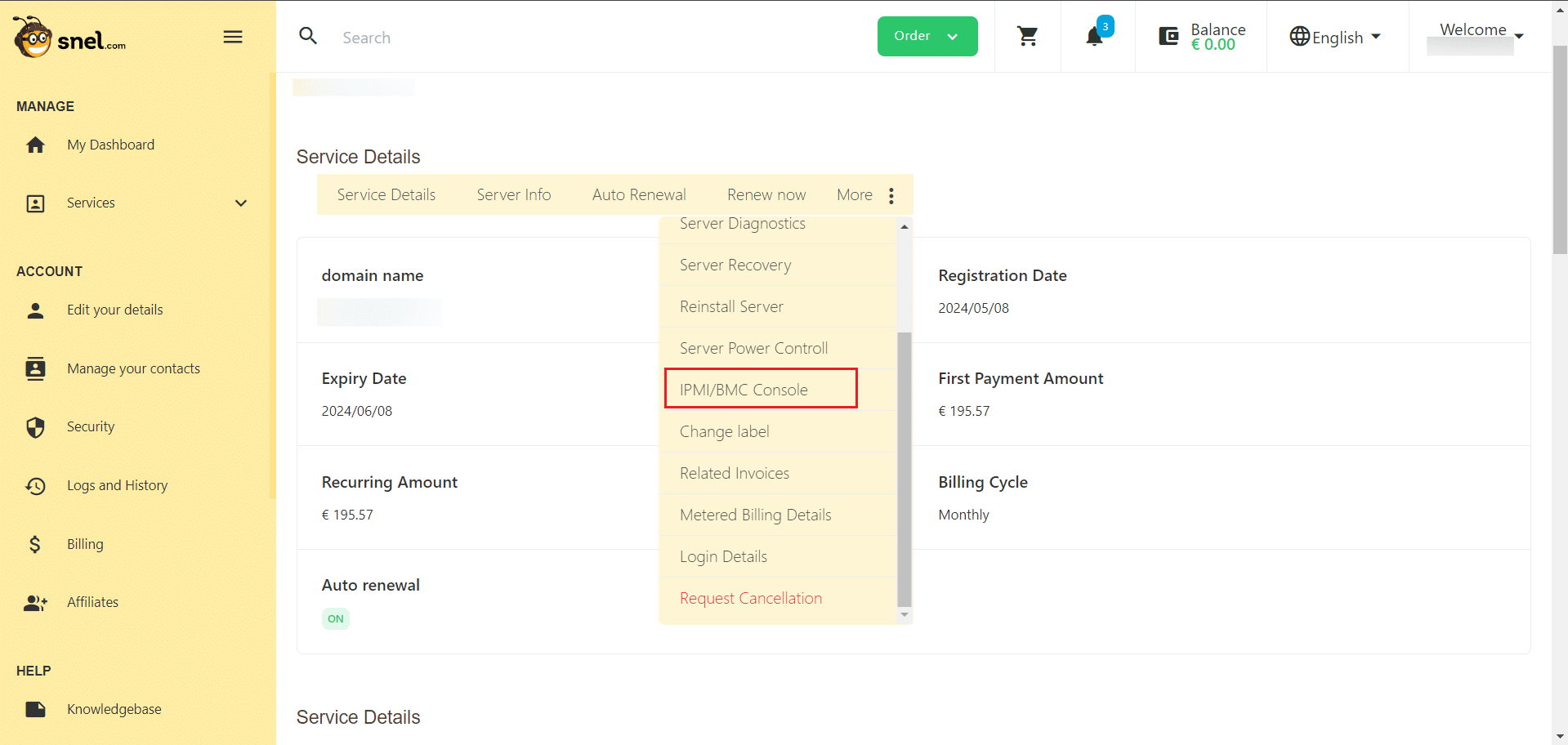1568x745 pixels.
Task: Expand the Services sidebar chevron
Action: pos(241,203)
